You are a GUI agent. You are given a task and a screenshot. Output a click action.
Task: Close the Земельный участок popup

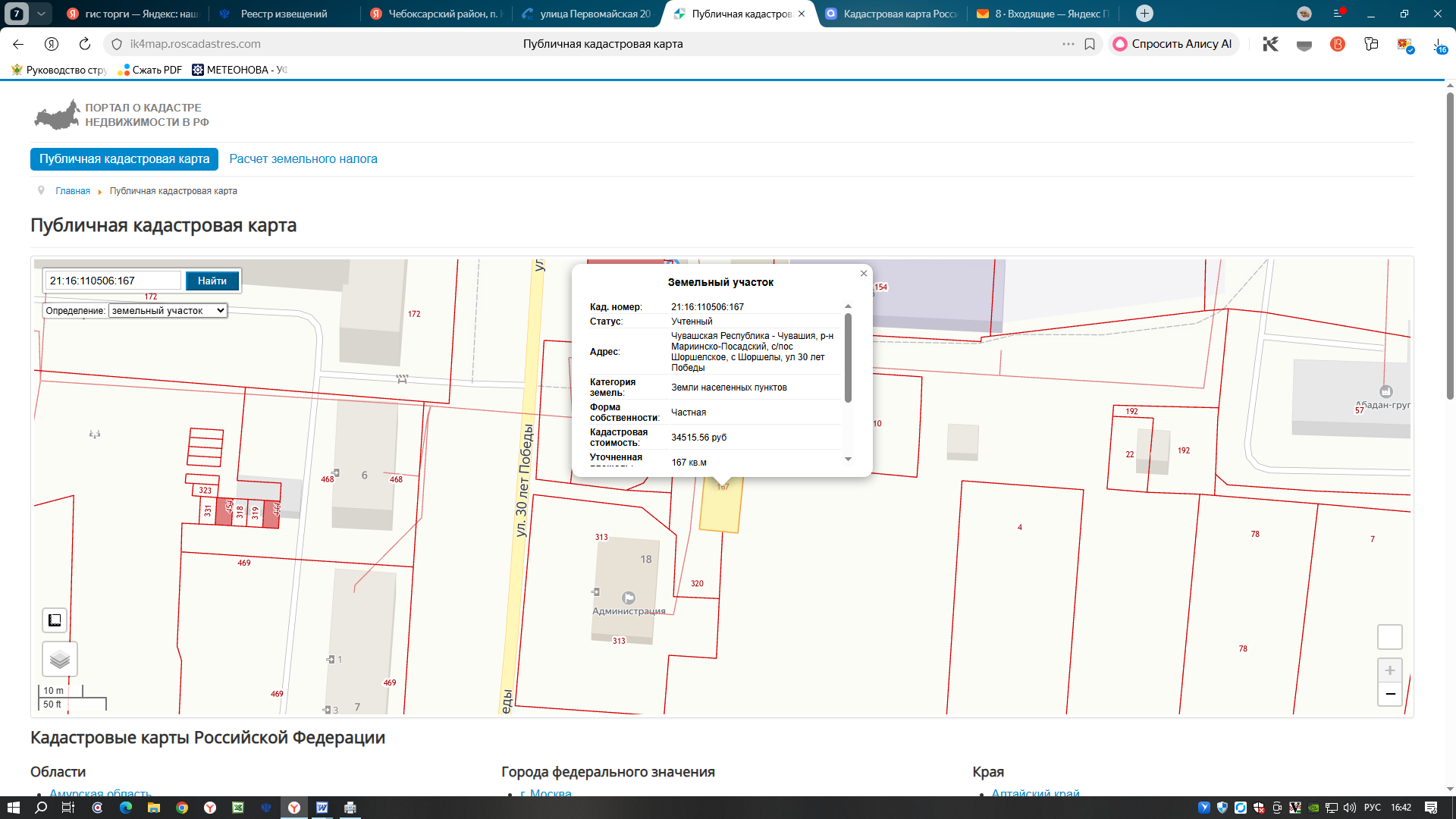click(x=863, y=273)
